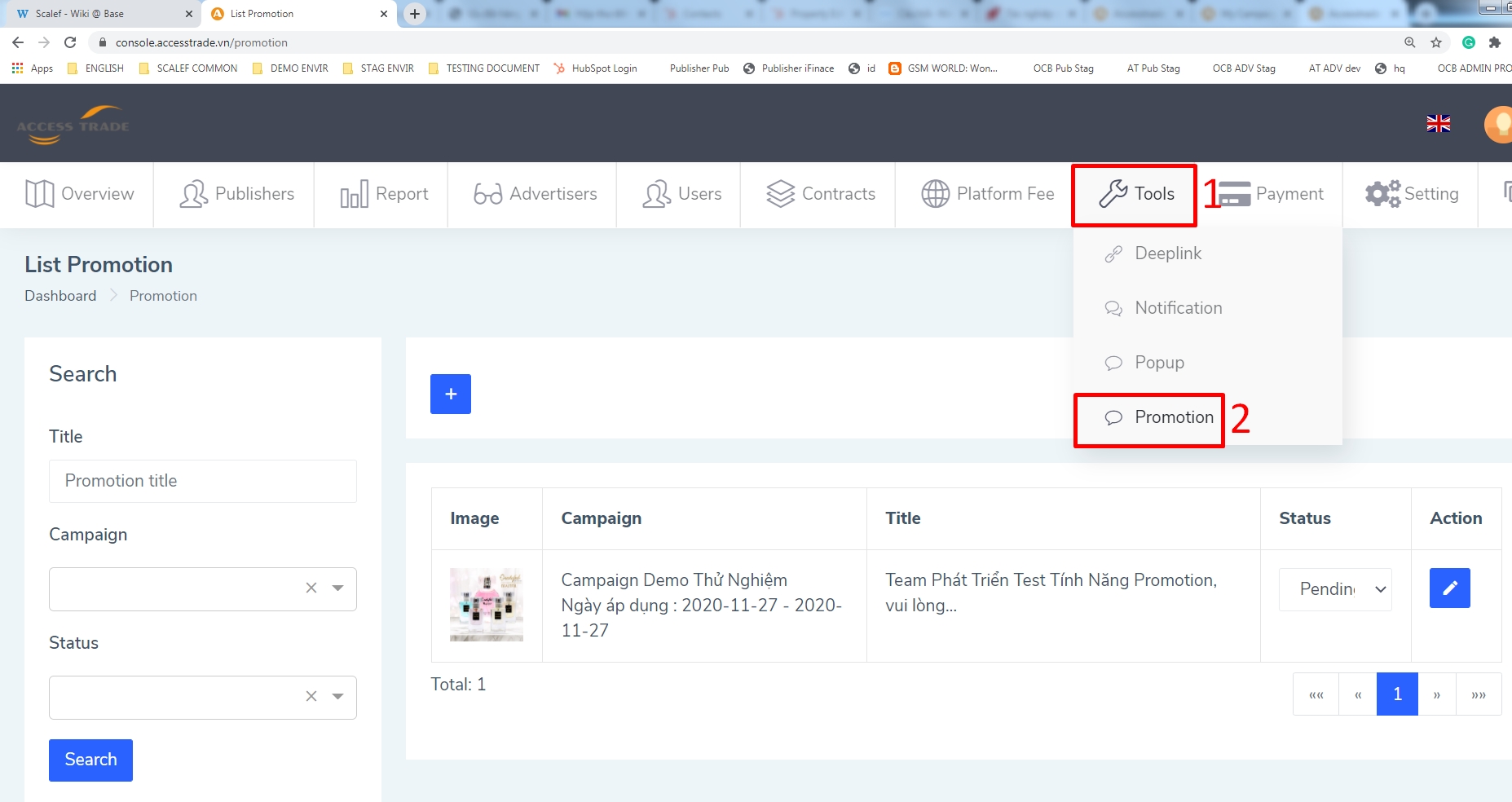
Task: Clear the Status filter with X icon
Action: coord(311,696)
